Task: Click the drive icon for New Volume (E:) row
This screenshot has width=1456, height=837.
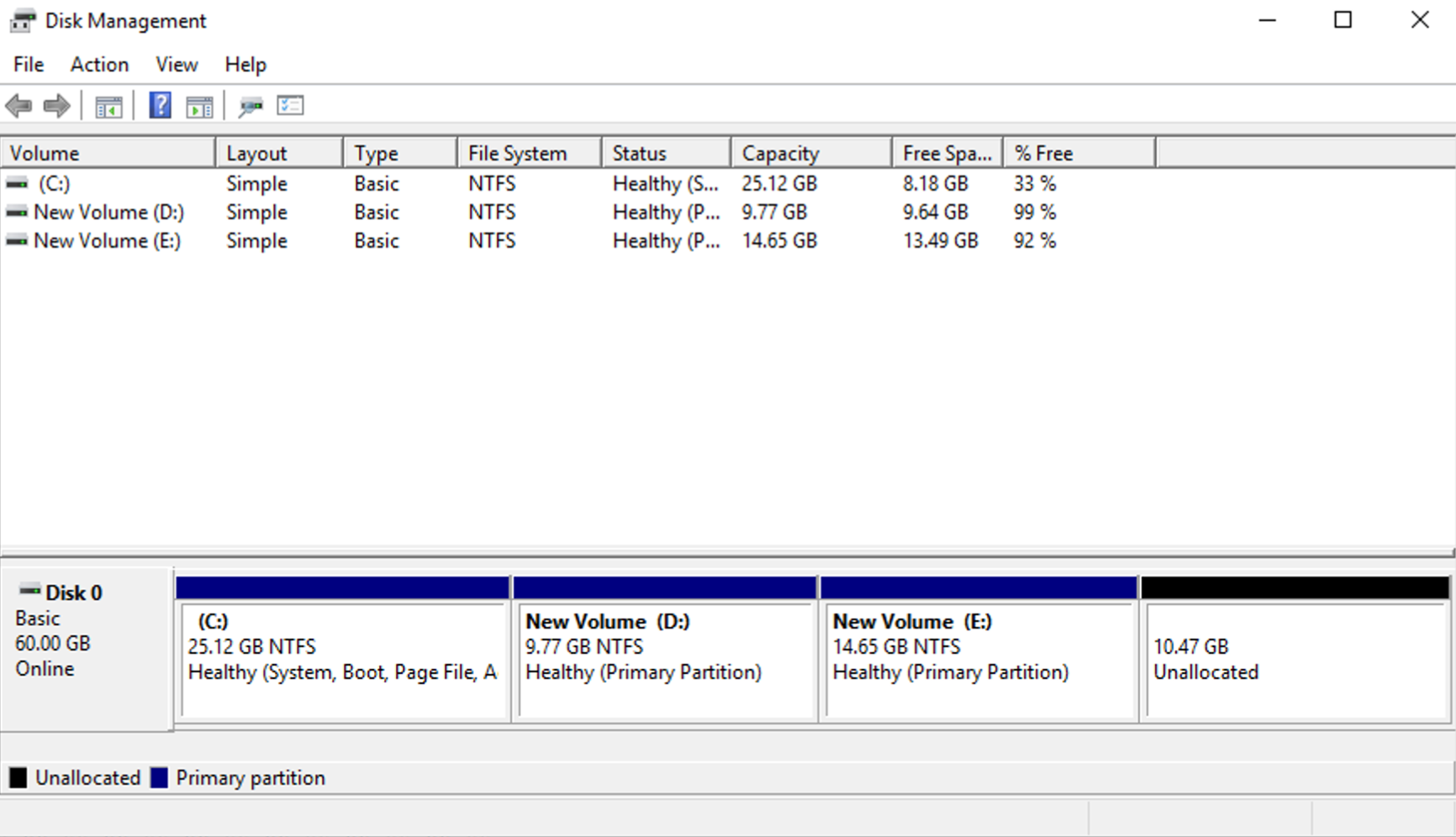Action: [x=17, y=240]
